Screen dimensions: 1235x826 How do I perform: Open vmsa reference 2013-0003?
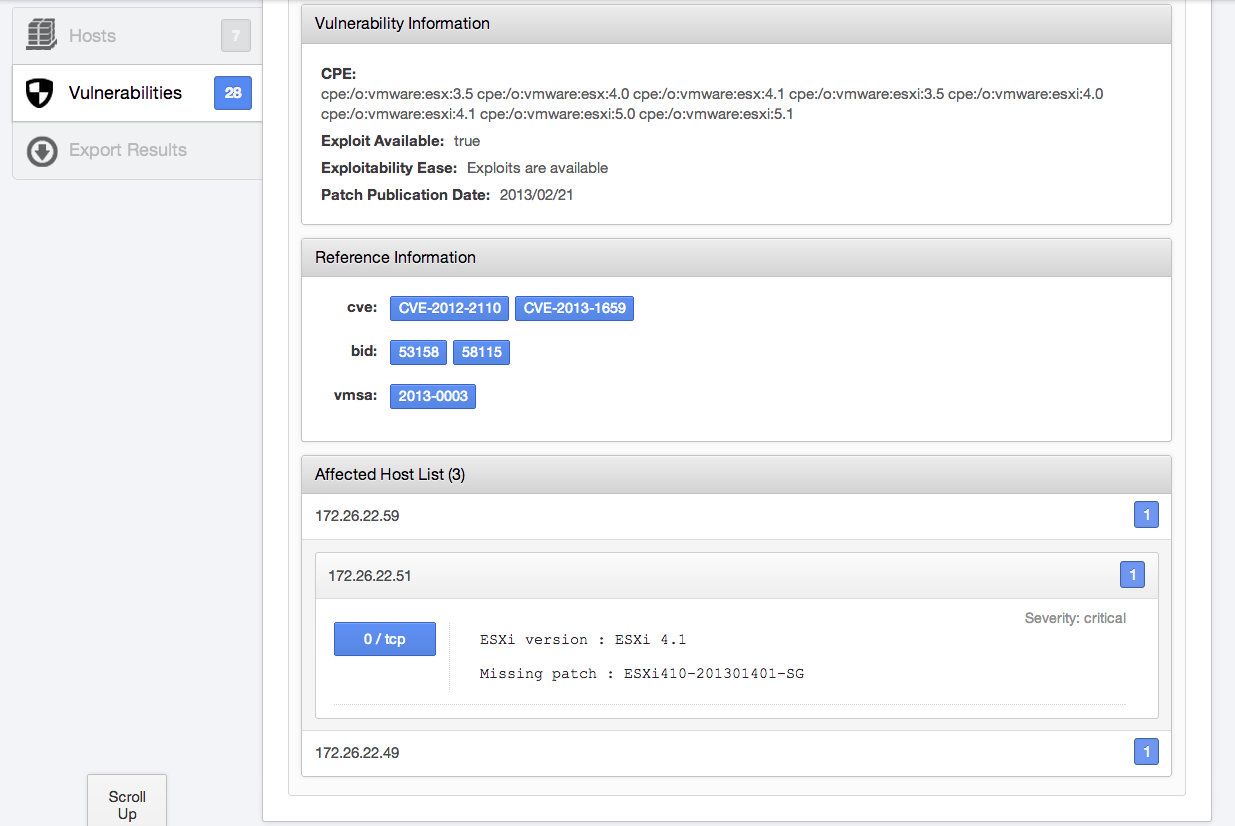(433, 396)
